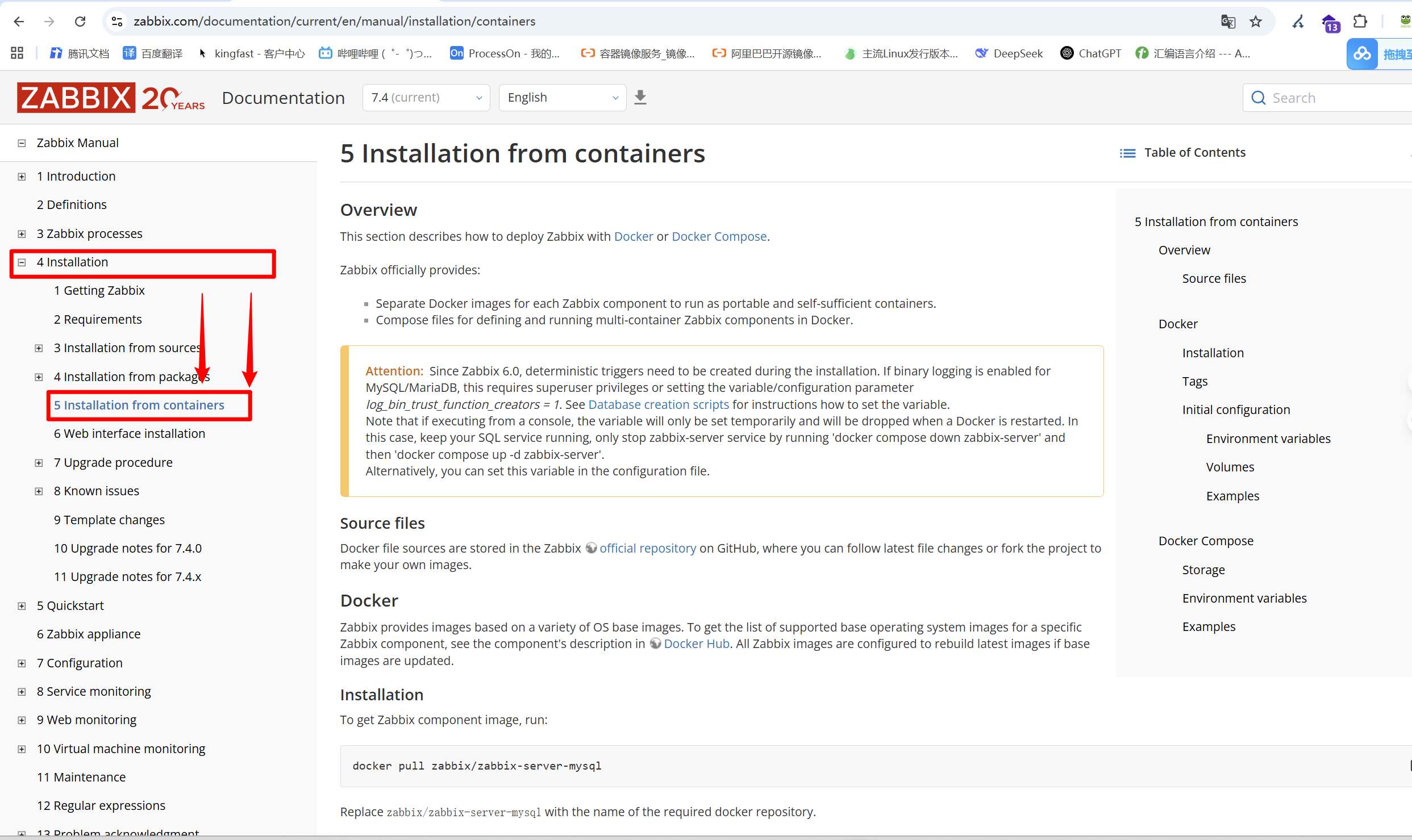Click the browser address bar URL

335,22
